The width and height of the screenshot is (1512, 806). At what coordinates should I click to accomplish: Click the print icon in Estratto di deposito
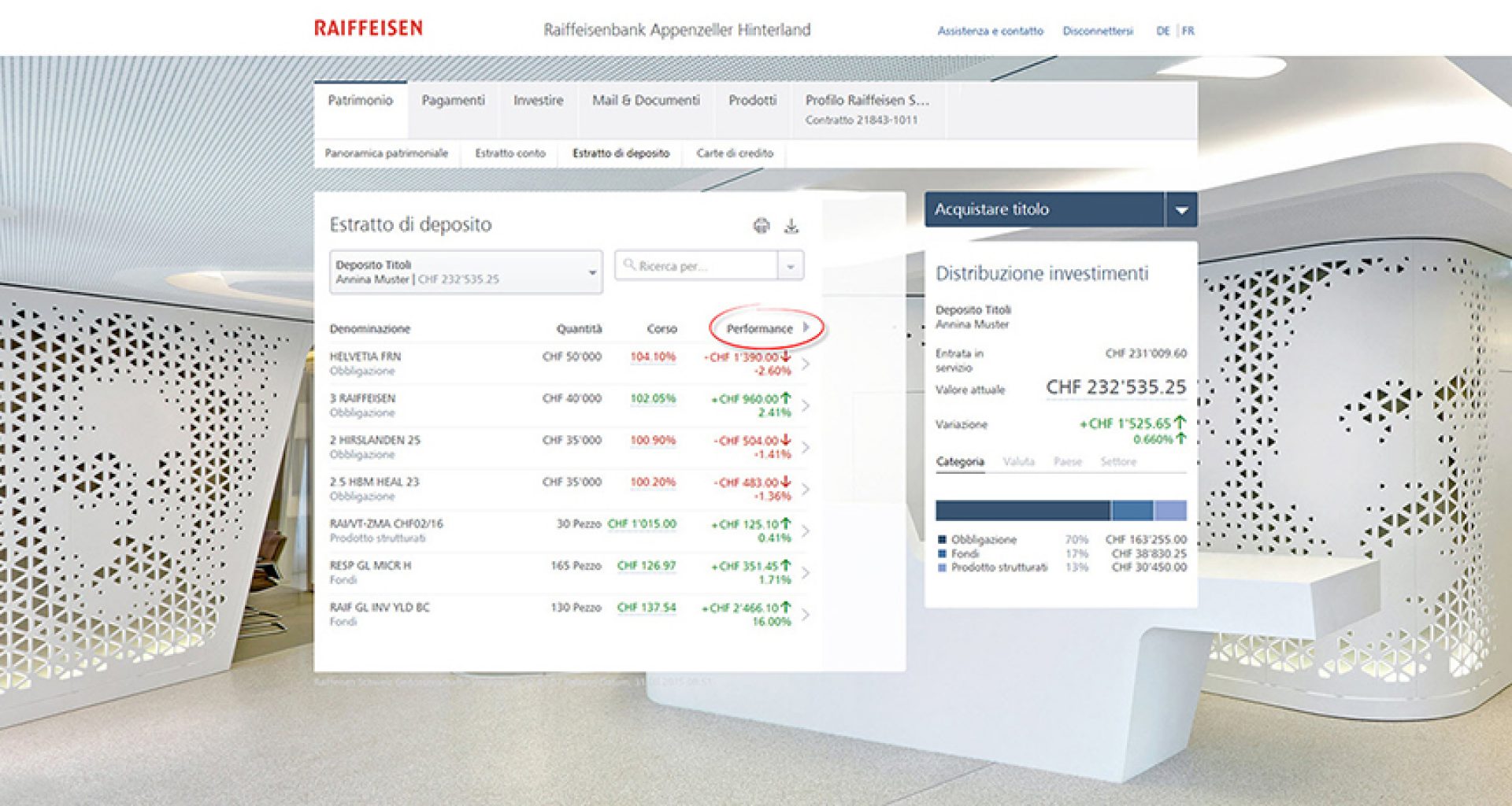point(761,226)
